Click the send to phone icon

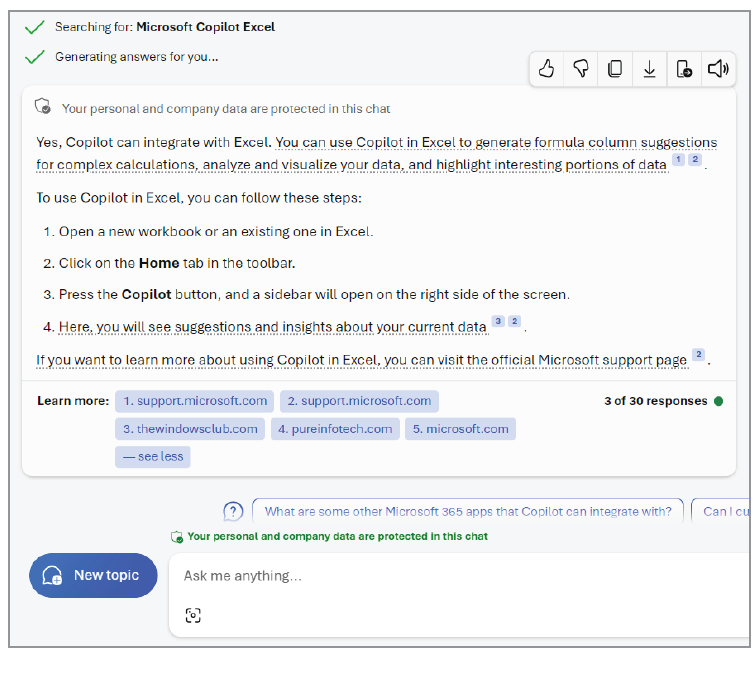(684, 69)
